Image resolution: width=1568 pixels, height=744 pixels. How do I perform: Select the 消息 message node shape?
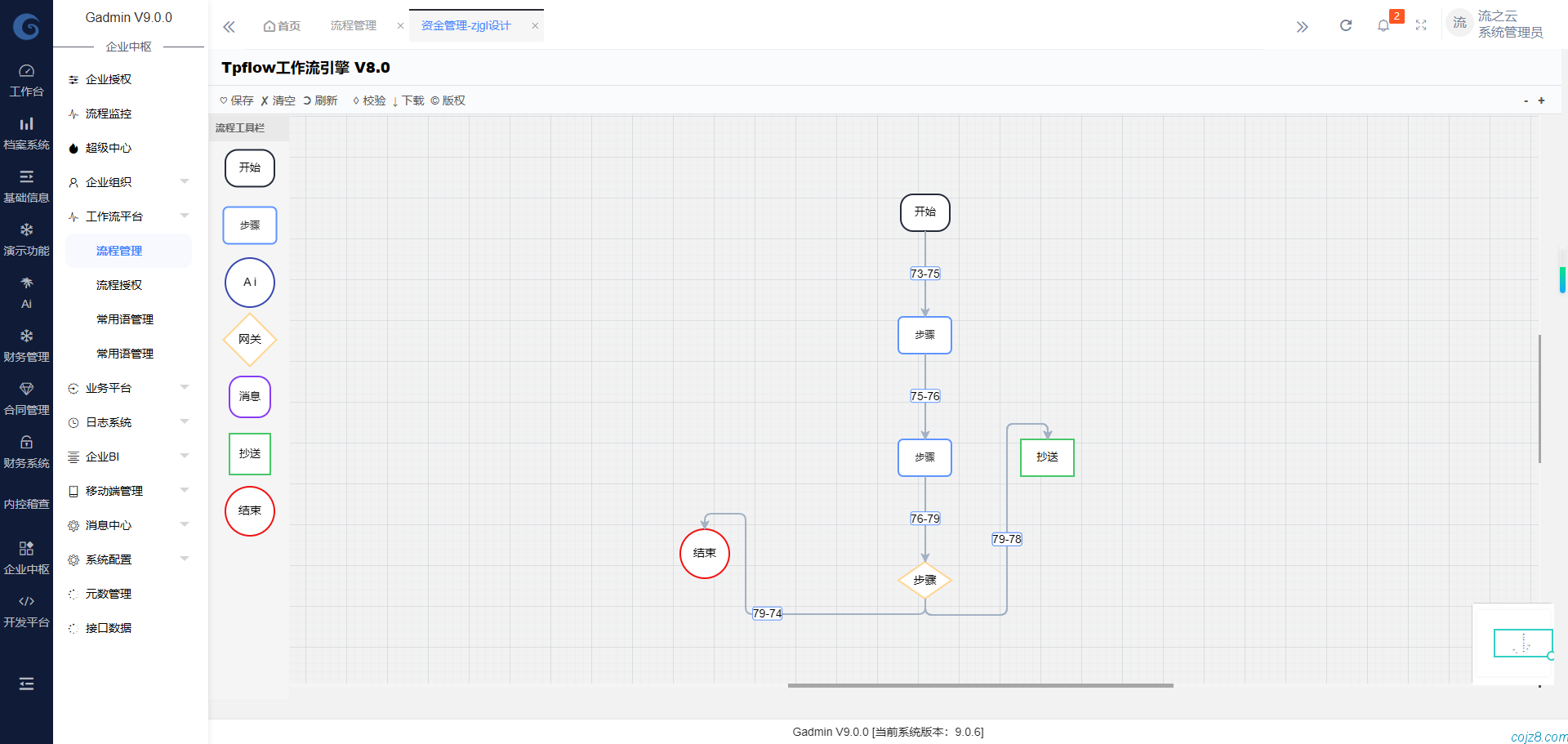[250, 397]
